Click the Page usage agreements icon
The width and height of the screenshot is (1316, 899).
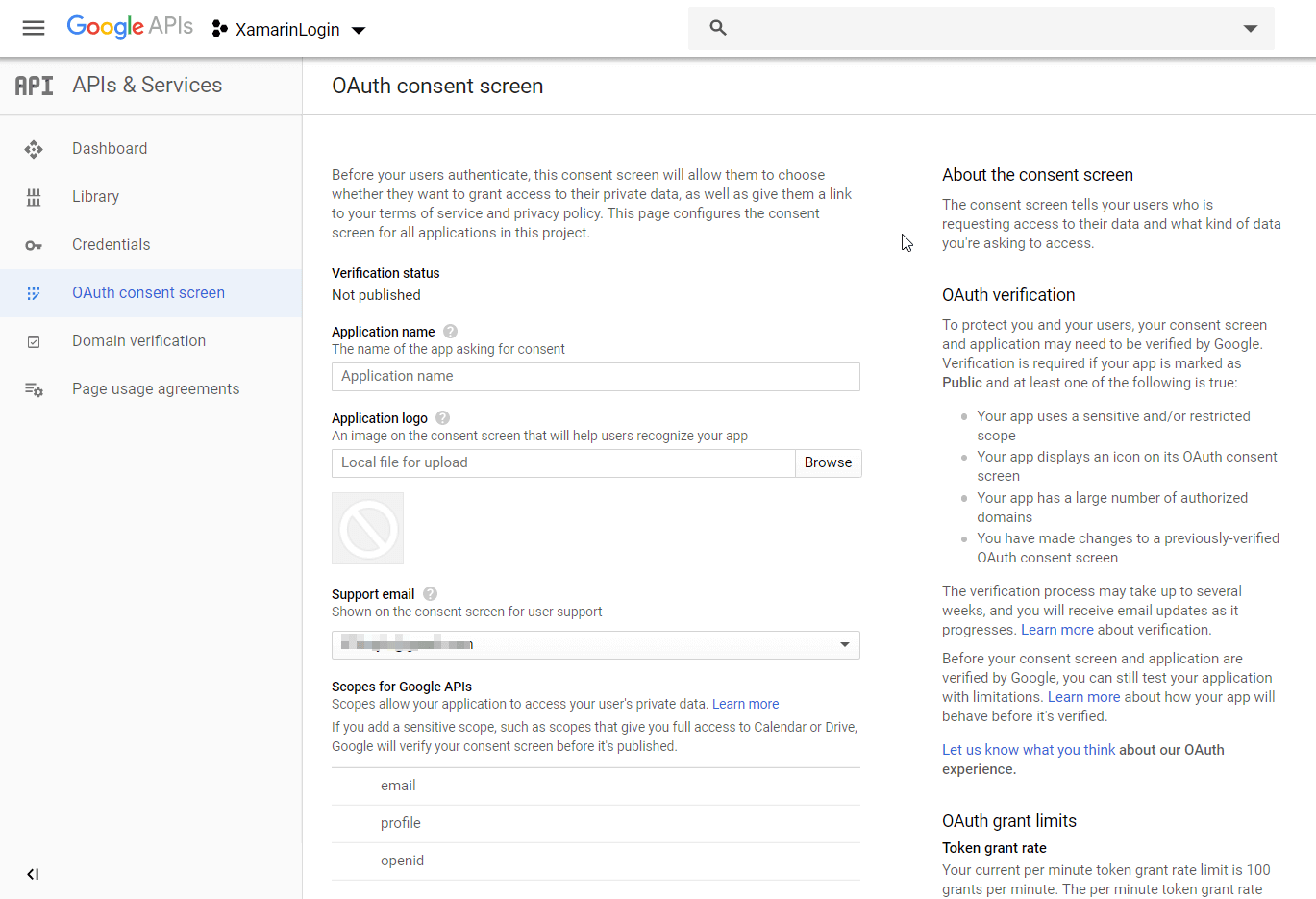click(x=34, y=389)
